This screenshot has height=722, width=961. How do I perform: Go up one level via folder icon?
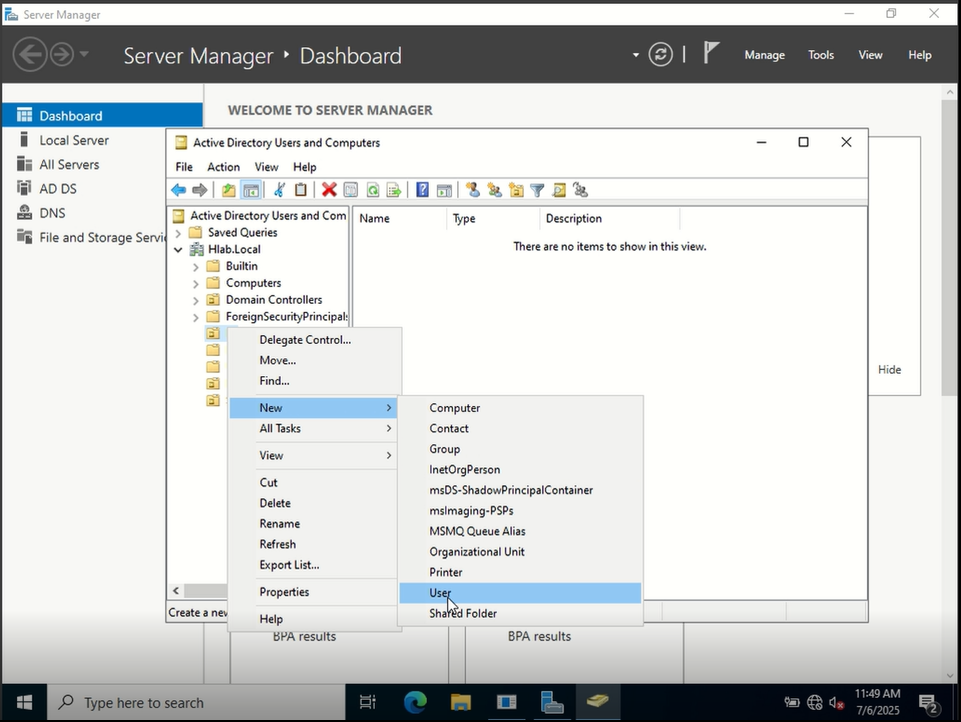(x=229, y=190)
